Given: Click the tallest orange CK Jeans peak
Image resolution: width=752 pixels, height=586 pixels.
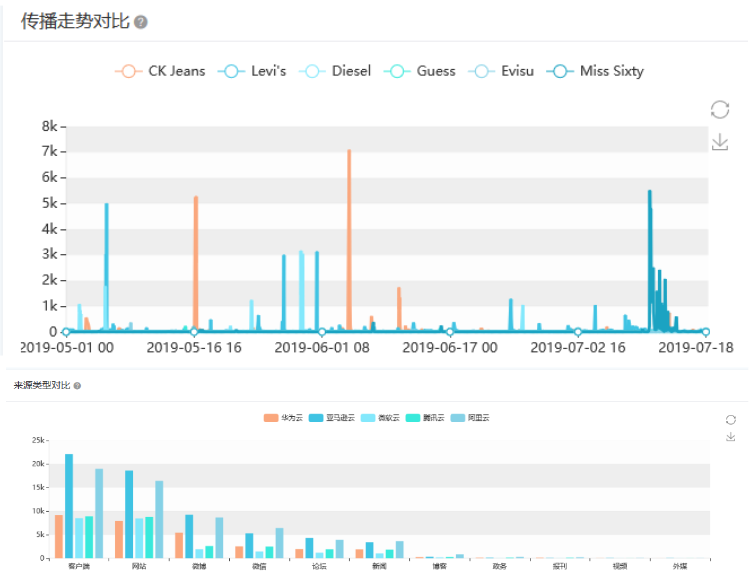Looking at the screenshot, I should point(349,152).
